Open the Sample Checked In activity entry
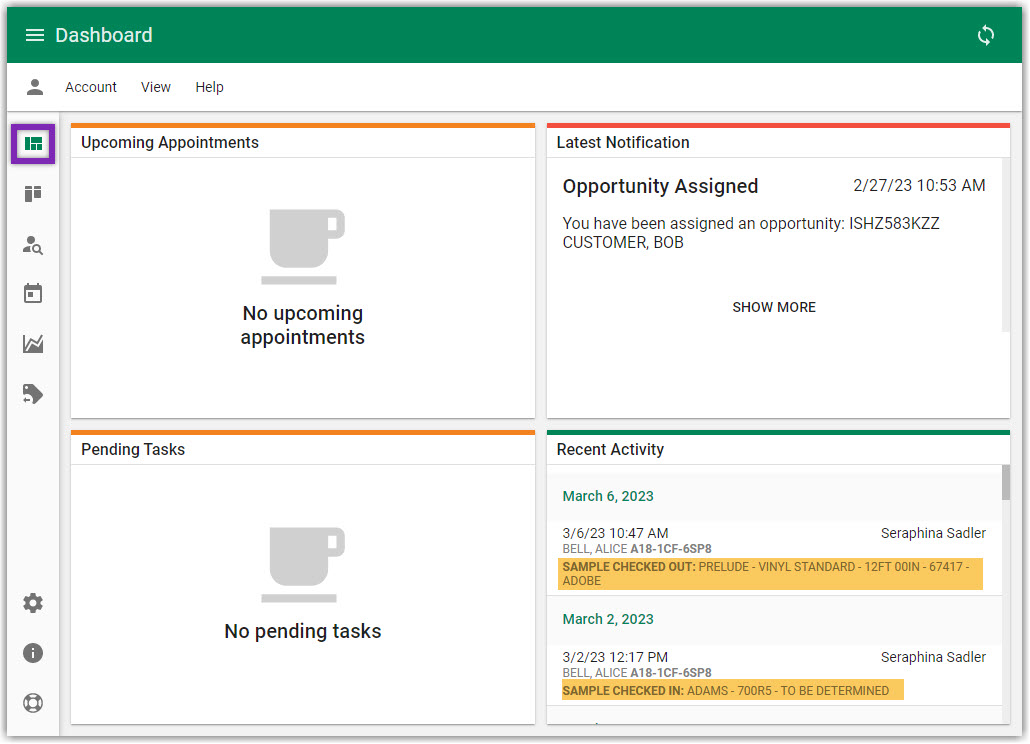This screenshot has height=744, width=1030. click(730, 690)
